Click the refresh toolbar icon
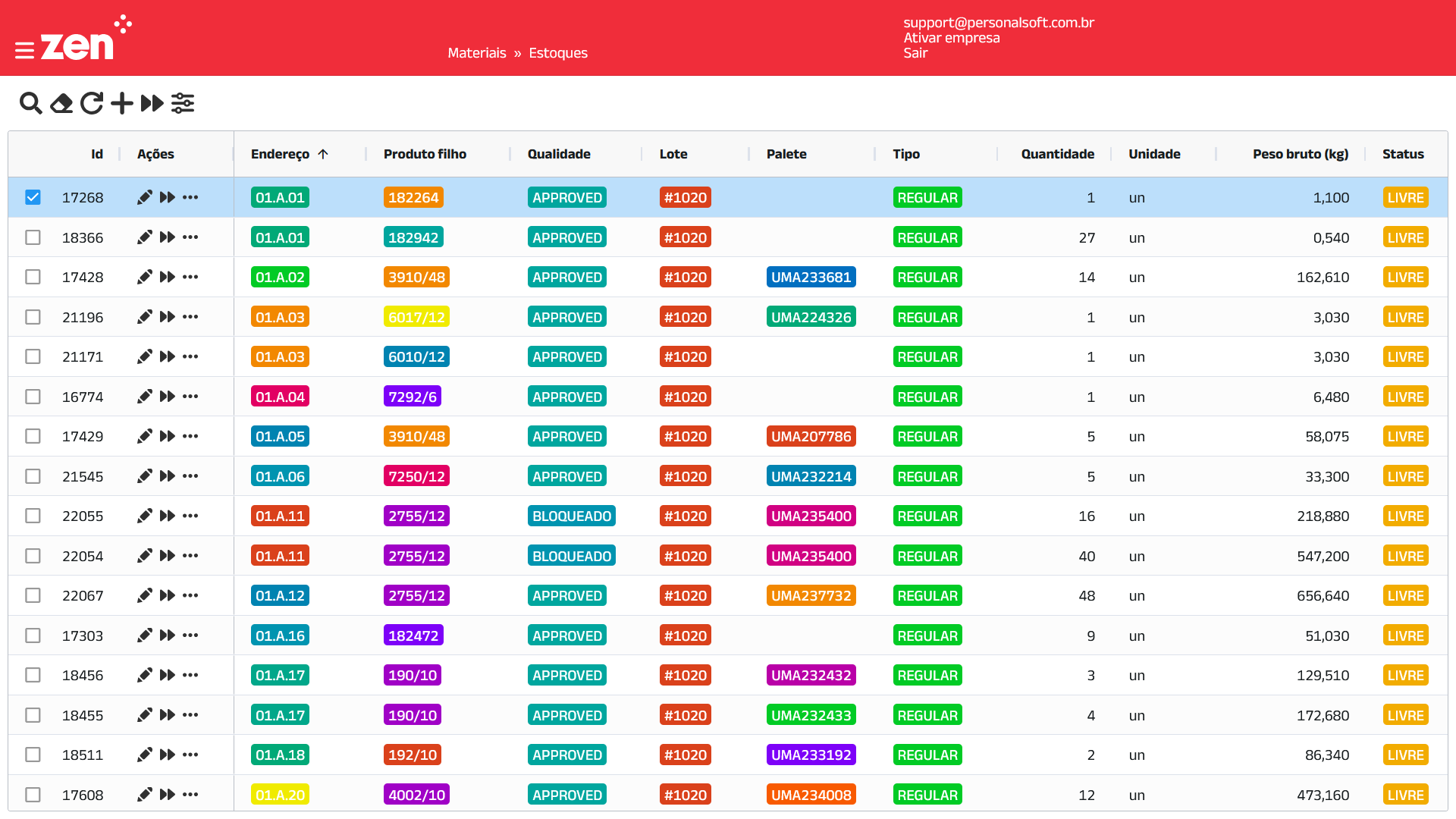Screen dimensions: 1456x819 (92, 103)
